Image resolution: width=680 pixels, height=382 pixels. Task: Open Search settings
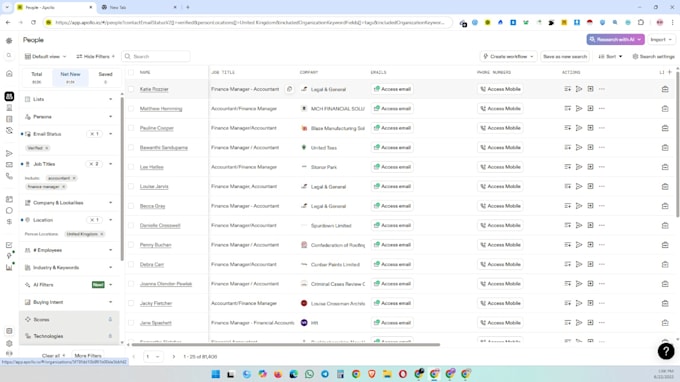[x=653, y=56]
